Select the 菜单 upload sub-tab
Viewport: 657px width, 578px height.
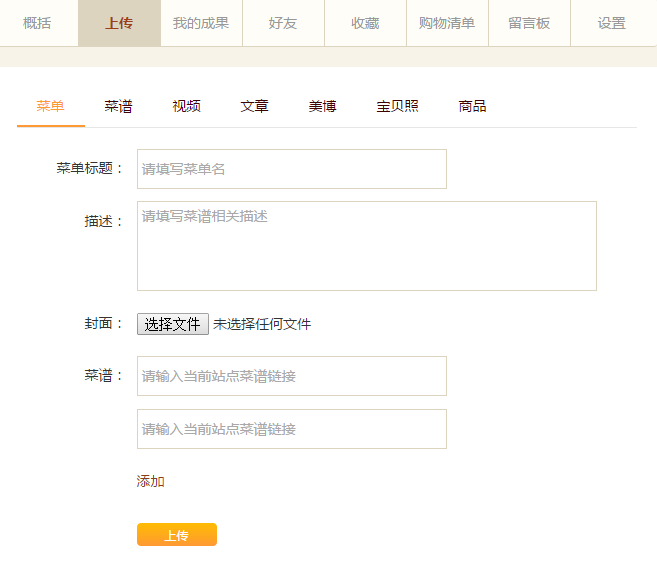[50, 106]
